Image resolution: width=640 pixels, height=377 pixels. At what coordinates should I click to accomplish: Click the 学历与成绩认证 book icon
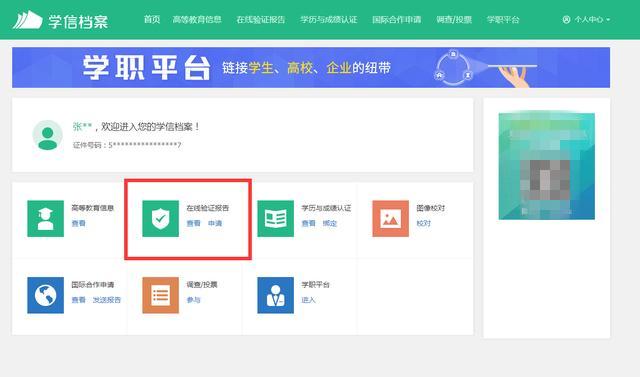point(276,218)
